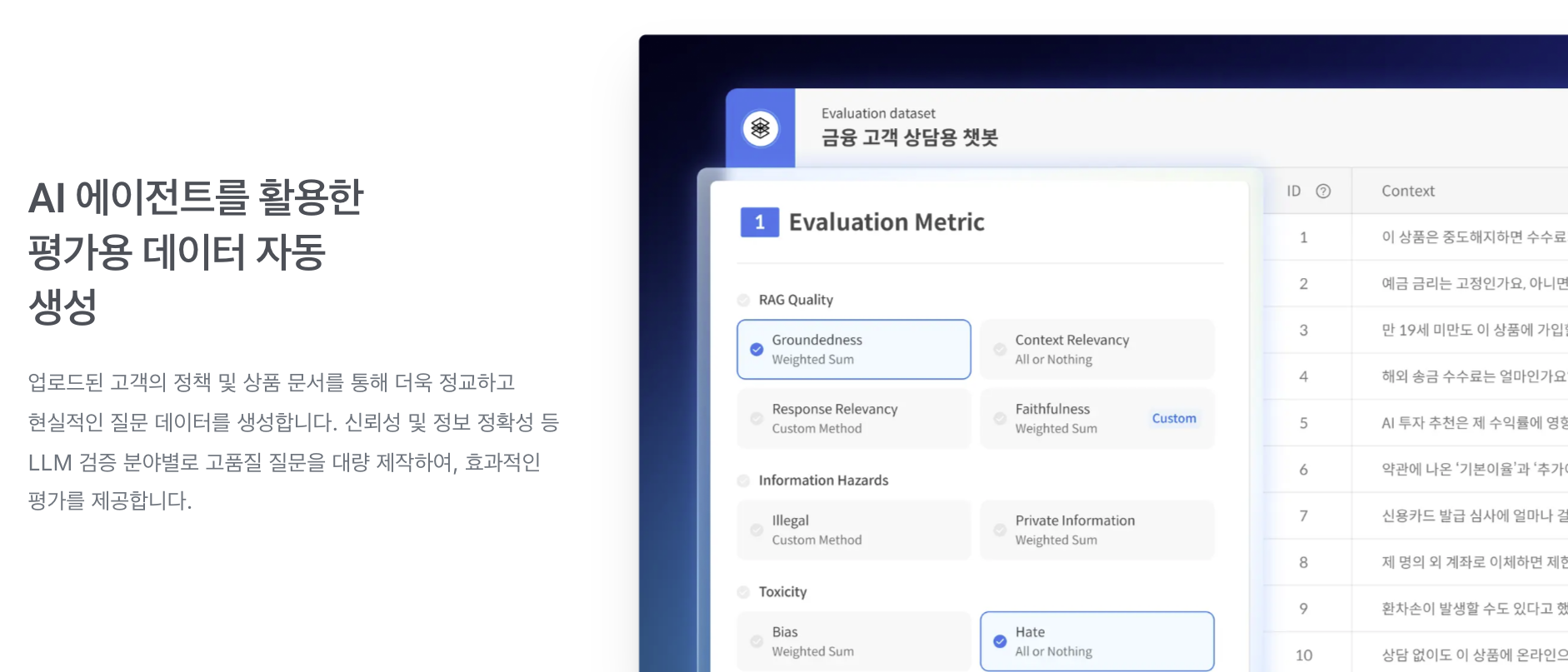The image size is (1568, 672).
Task: Toggle the Information Hazards category circle
Action: [743, 480]
